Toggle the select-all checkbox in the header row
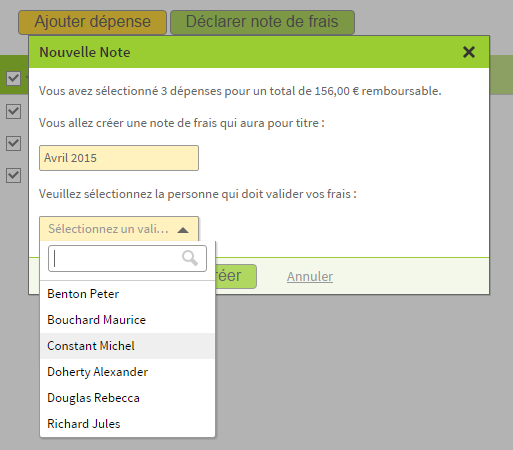513x450 pixels. [14, 79]
